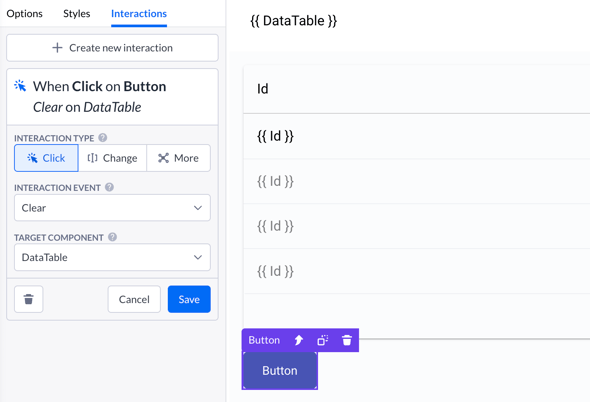
Task: Open help icon beside Interaction Event
Action: (109, 187)
